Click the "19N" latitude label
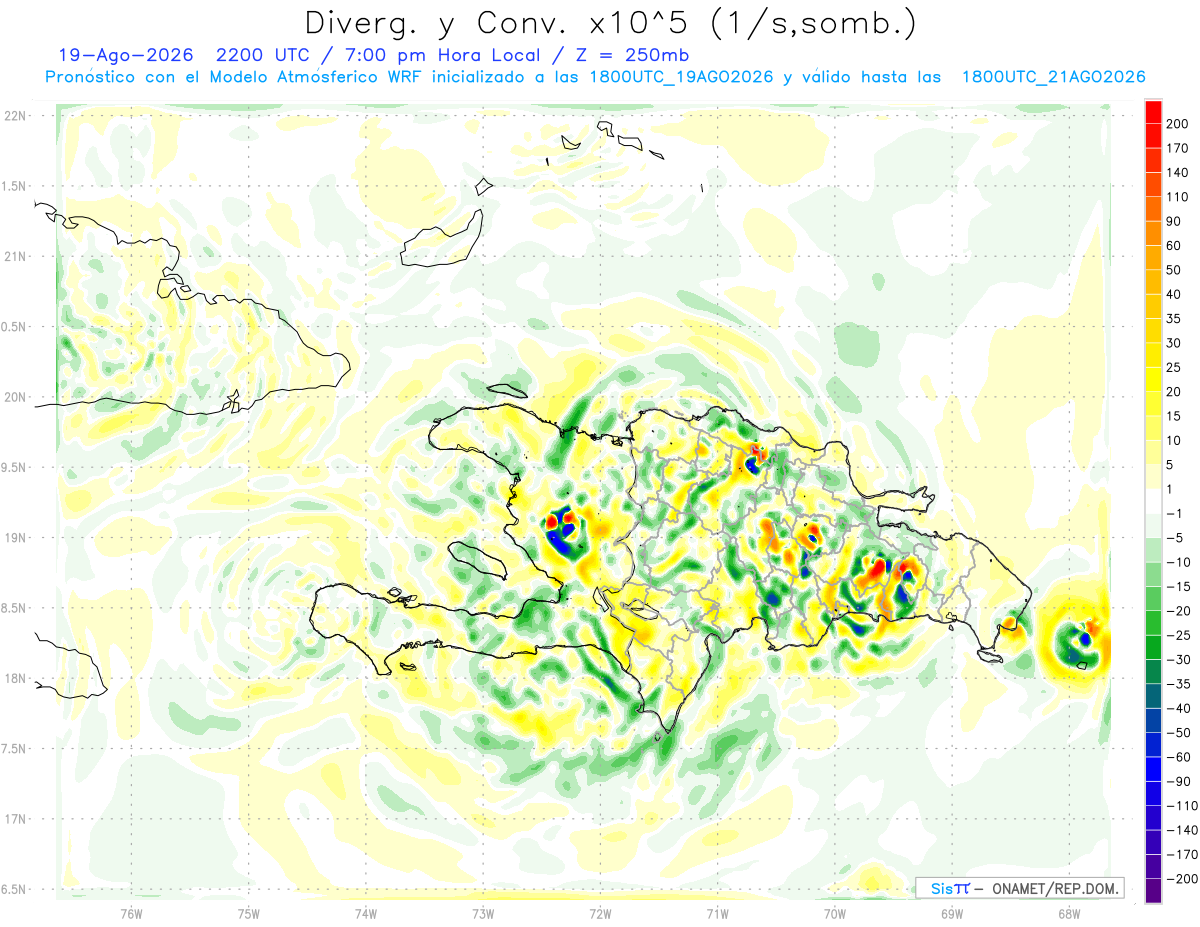 tap(15, 537)
